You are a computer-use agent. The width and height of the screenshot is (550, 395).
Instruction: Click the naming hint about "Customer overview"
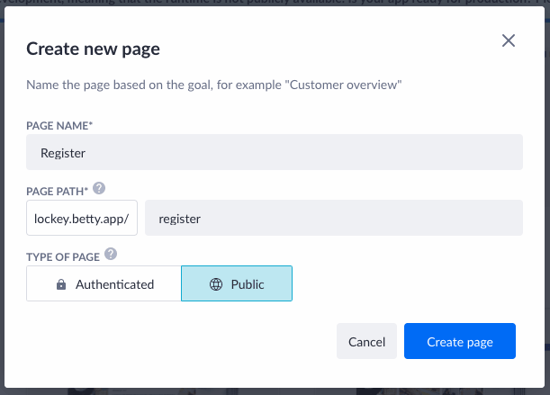pos(214,85)
